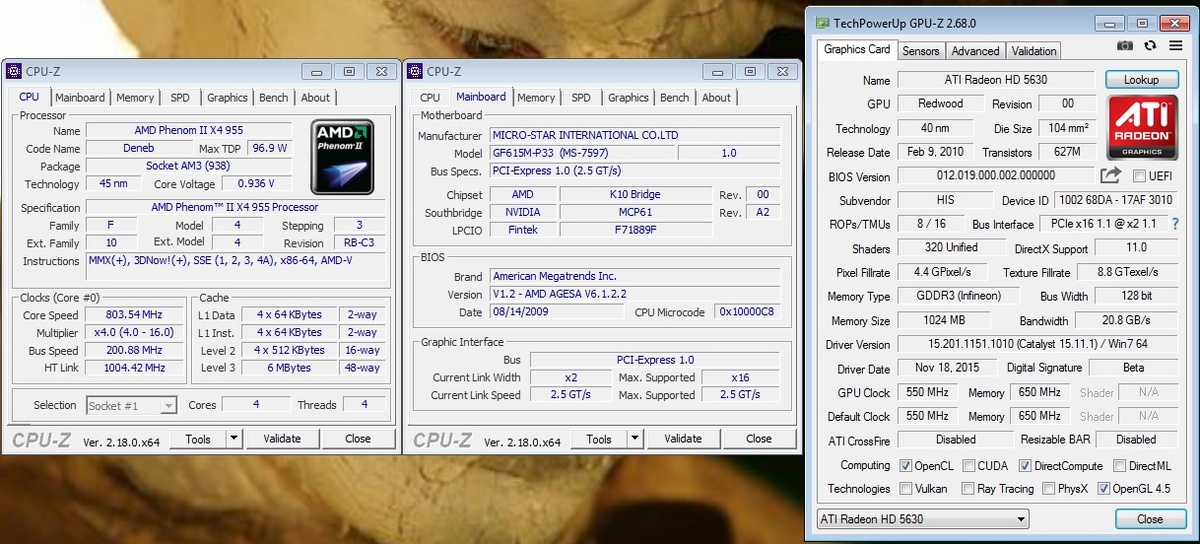Click the GPU-Z title bar icon
Viewport: 1200px width, 544px height.
(x=822, y=22)
